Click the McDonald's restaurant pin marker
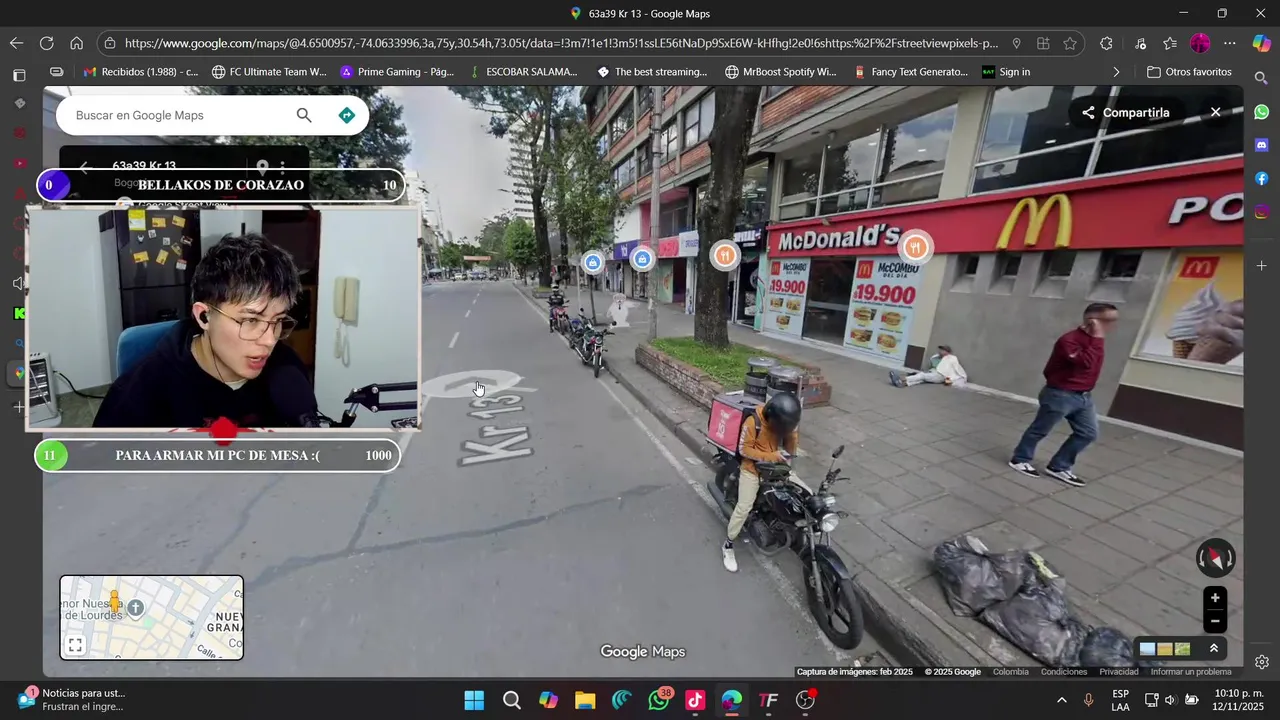 pos(915,248)
